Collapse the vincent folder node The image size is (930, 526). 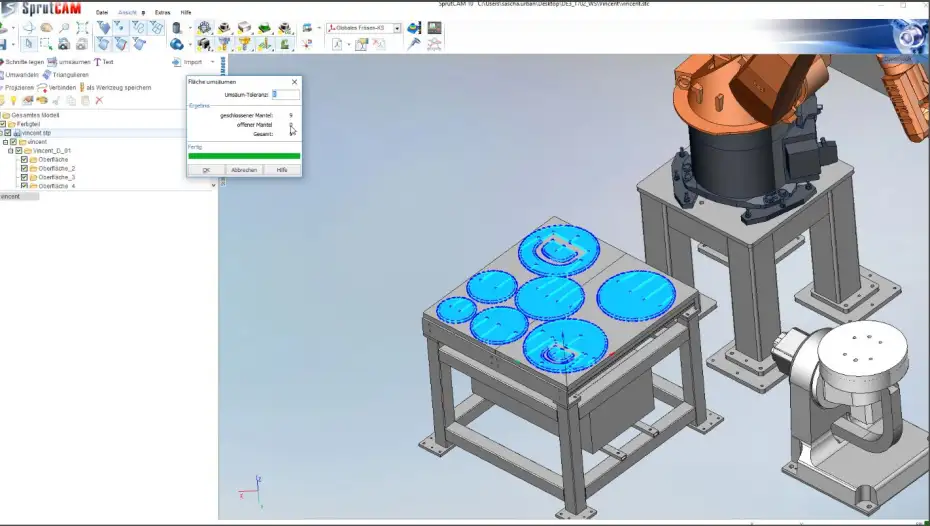pos(5,142)
